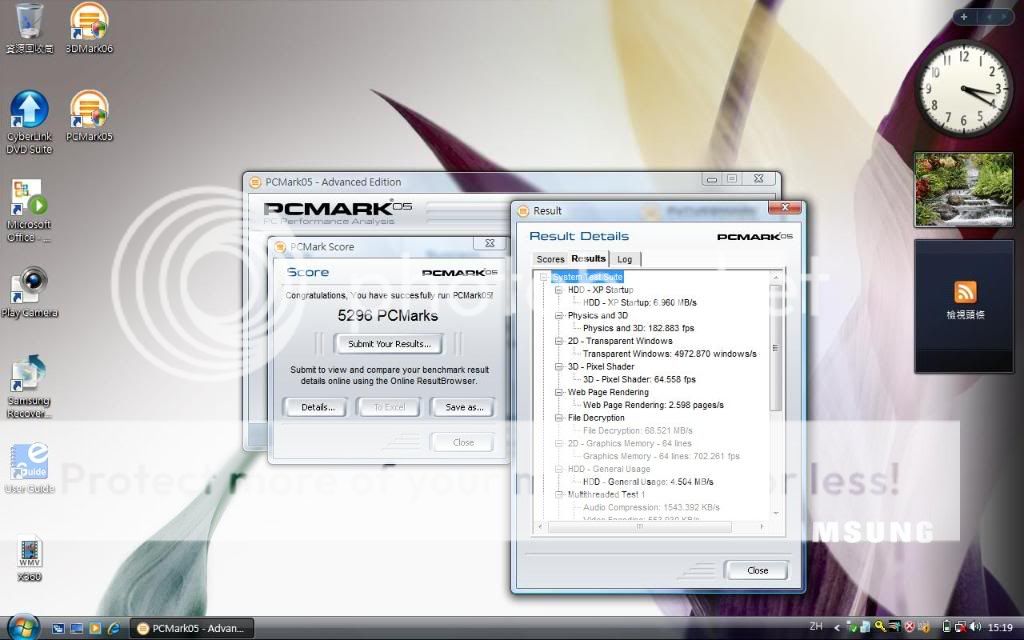Select '3D - Pixel Shader: 64.558 fps' result
Viewport: 1024px width, 640px height.
click(x=639, y=379)
